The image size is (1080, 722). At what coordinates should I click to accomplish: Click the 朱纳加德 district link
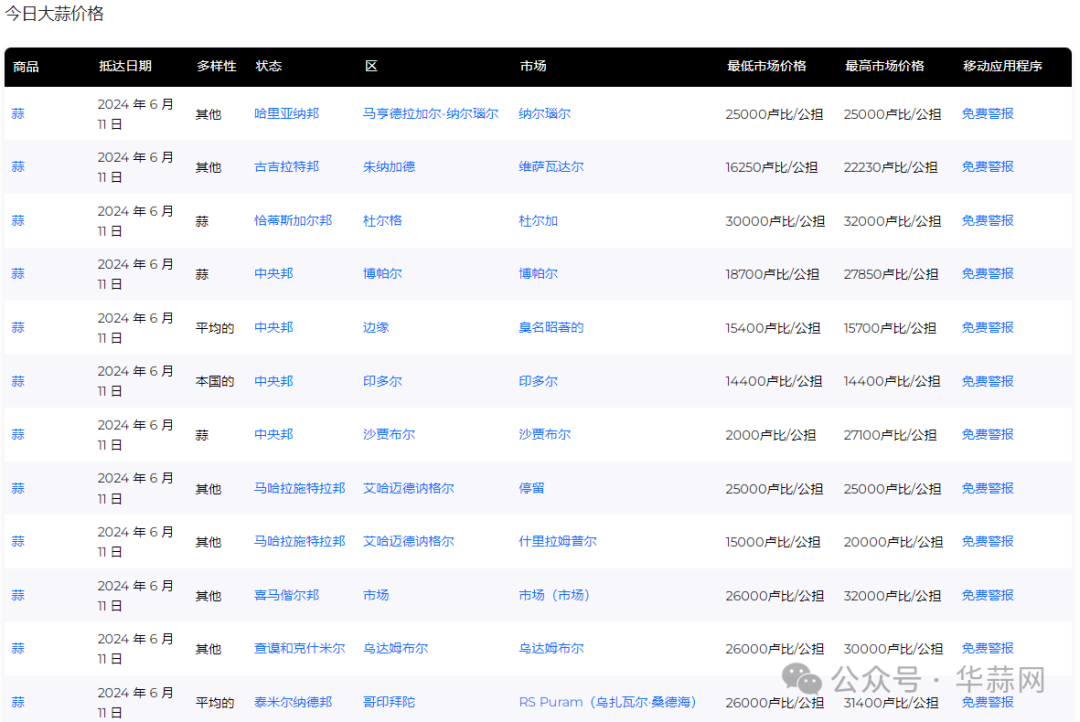(x=389, y=167)
